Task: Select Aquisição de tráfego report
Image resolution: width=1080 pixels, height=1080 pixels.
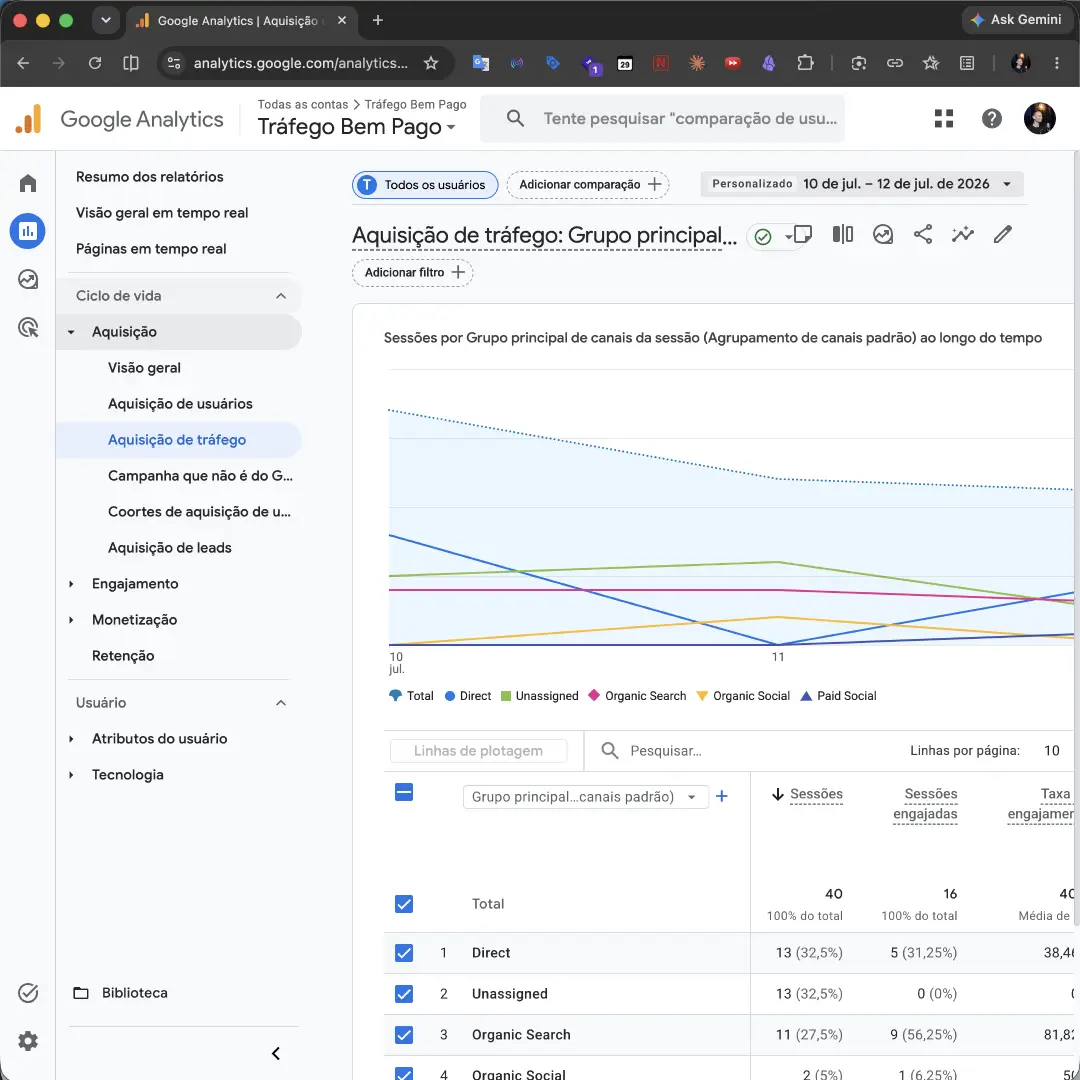Action: point(177,439)
